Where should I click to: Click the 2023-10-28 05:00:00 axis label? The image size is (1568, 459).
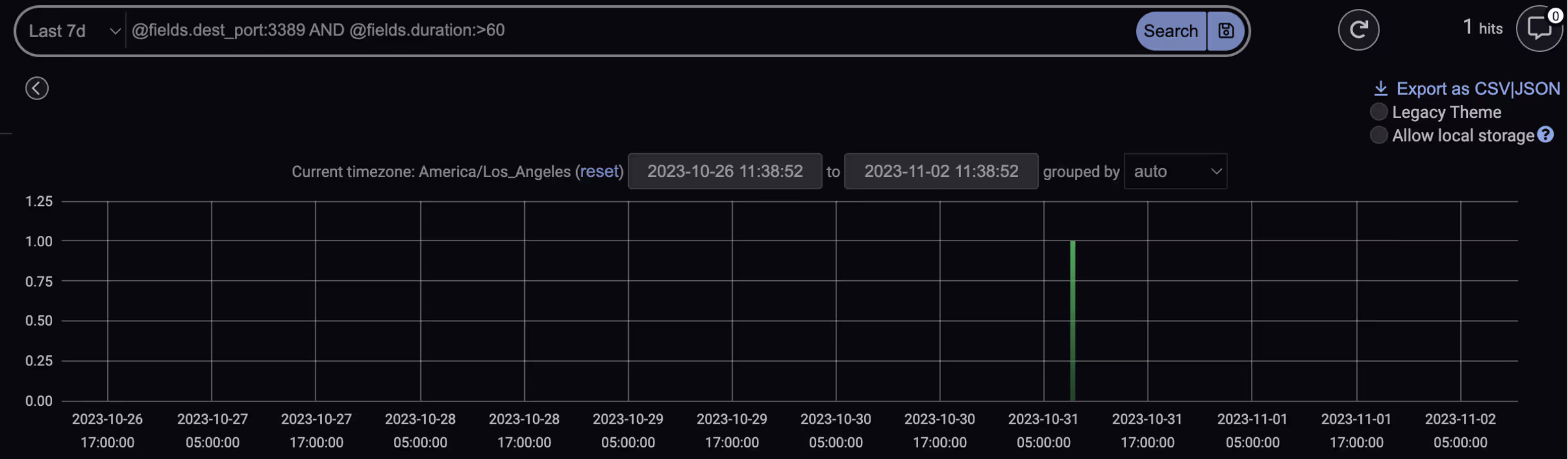click(420, 431)
